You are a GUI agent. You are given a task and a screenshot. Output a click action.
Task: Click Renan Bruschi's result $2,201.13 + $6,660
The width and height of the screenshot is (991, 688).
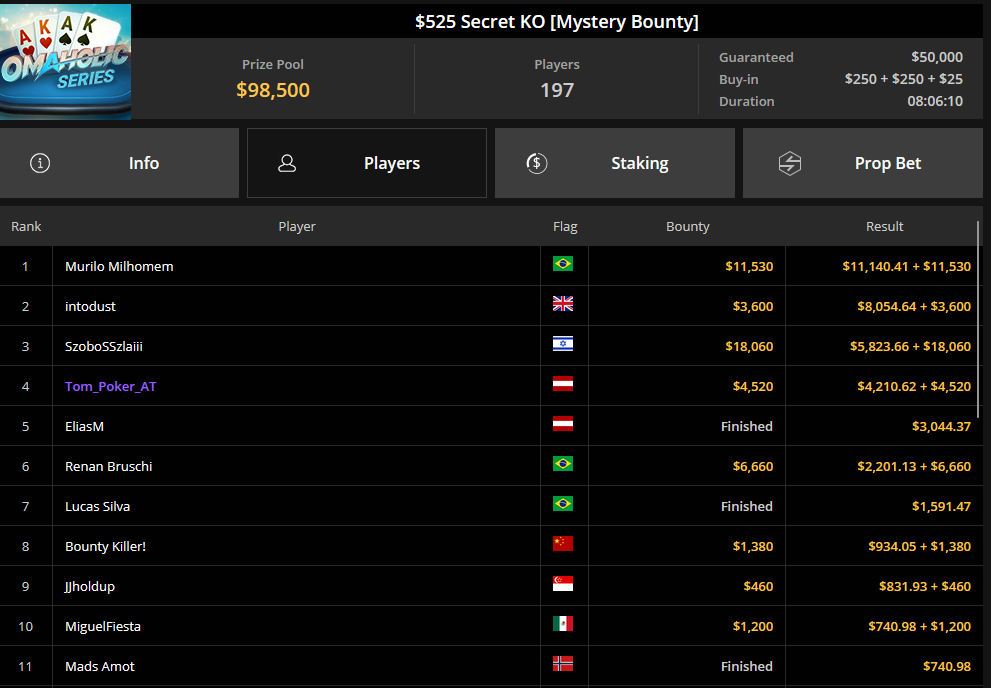(914, 466)
